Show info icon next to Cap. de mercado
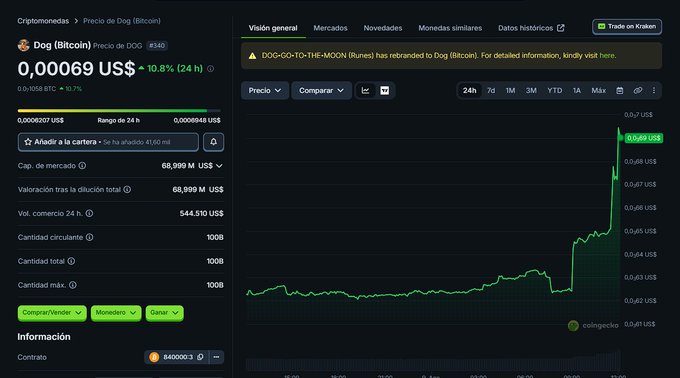 (x=82, y=166)
